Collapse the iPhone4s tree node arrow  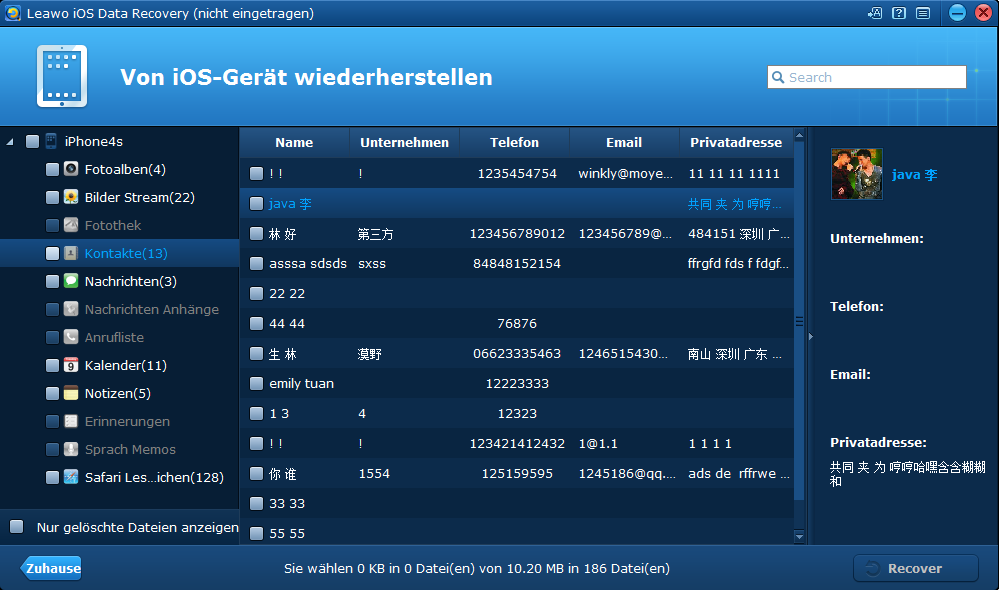point(10,141)
